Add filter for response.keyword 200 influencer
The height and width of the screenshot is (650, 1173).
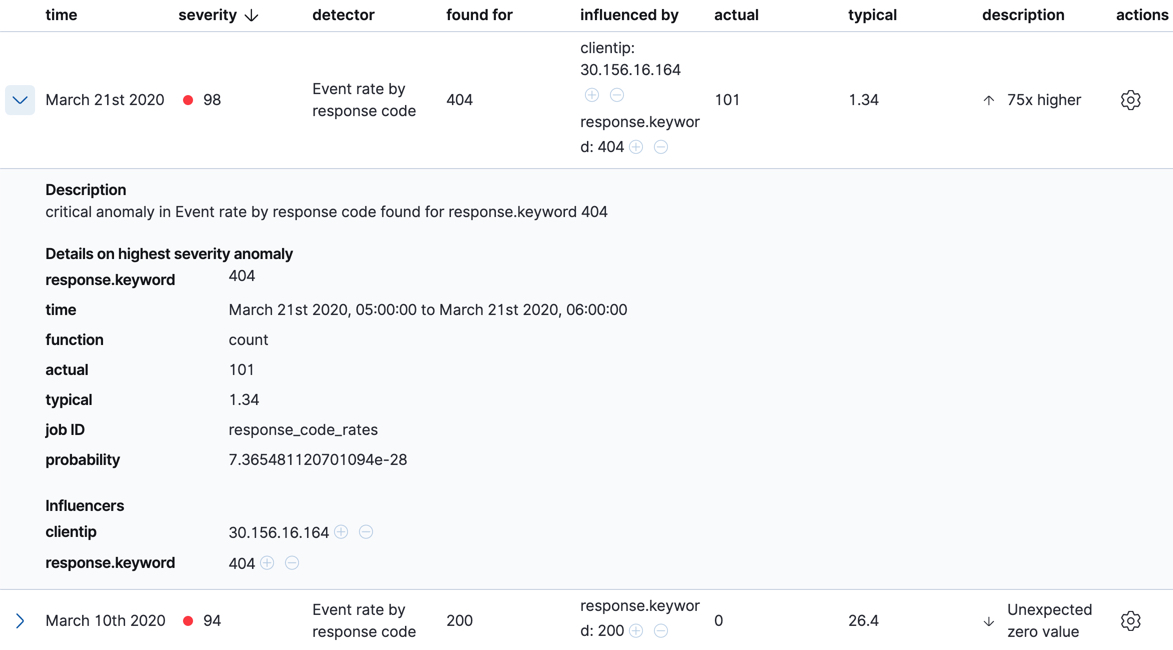tap(636, 630)
